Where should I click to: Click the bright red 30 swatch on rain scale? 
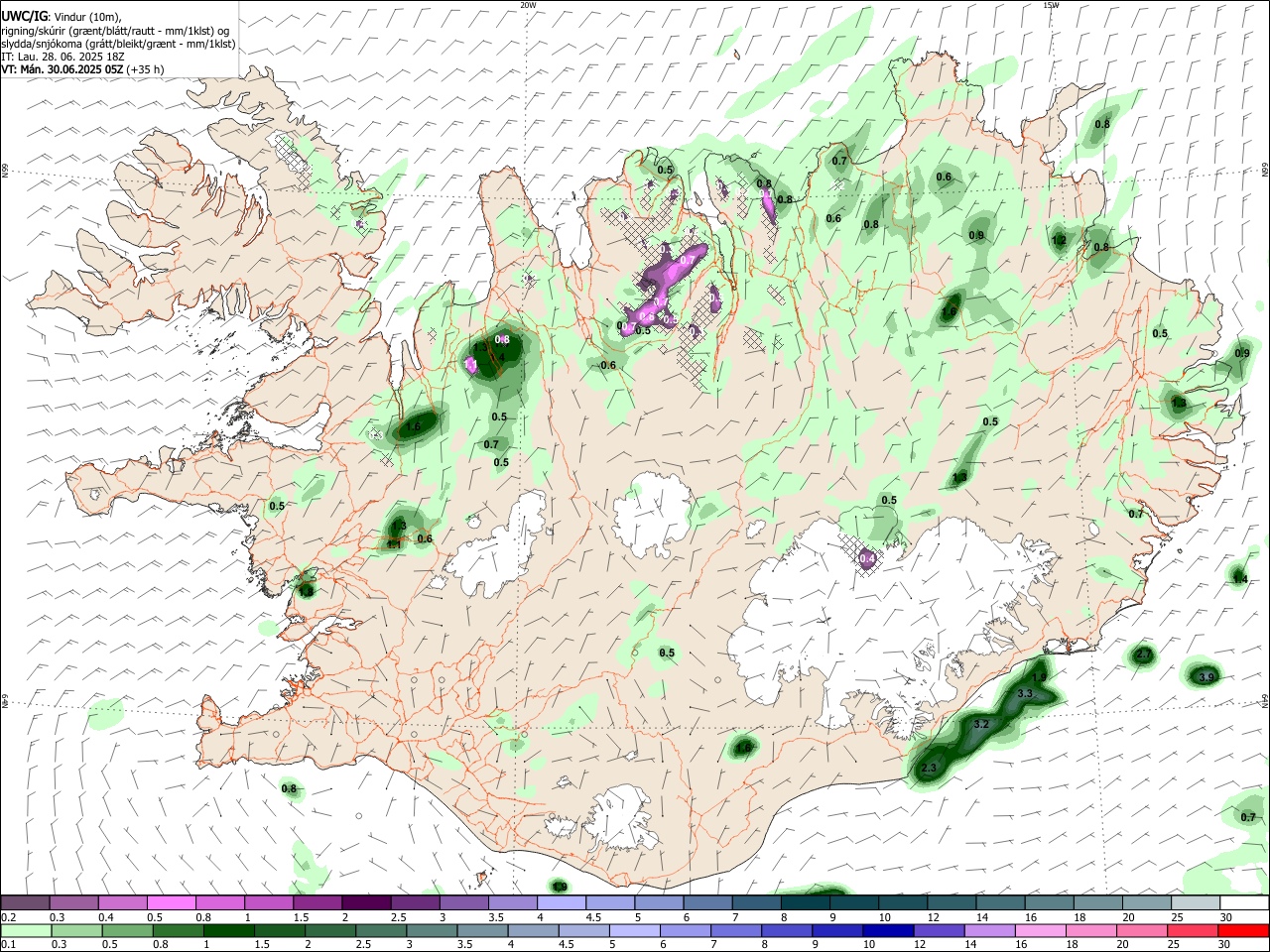tap(1244, 930)
